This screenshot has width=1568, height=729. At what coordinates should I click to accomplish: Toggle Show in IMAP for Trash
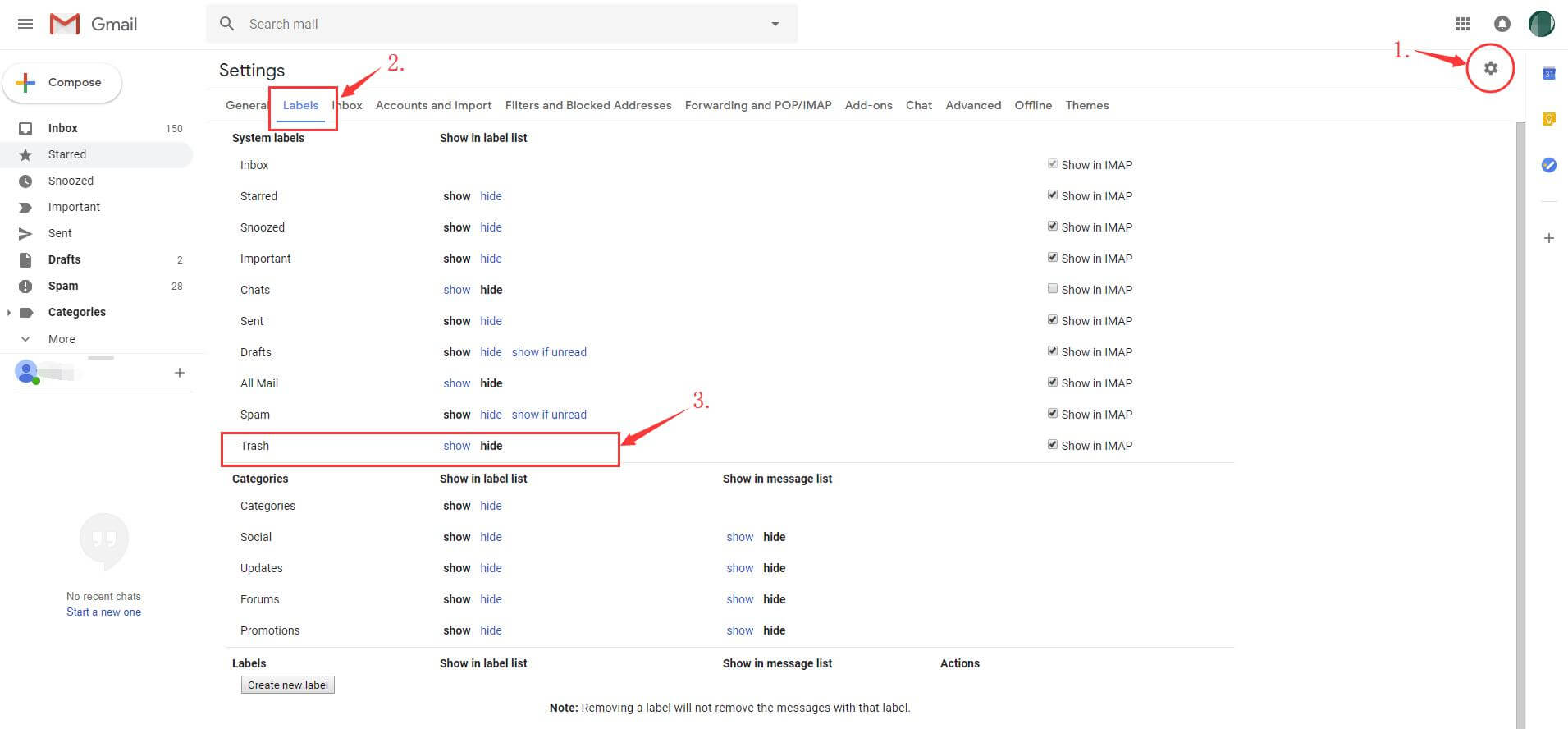pos(1052,445)
